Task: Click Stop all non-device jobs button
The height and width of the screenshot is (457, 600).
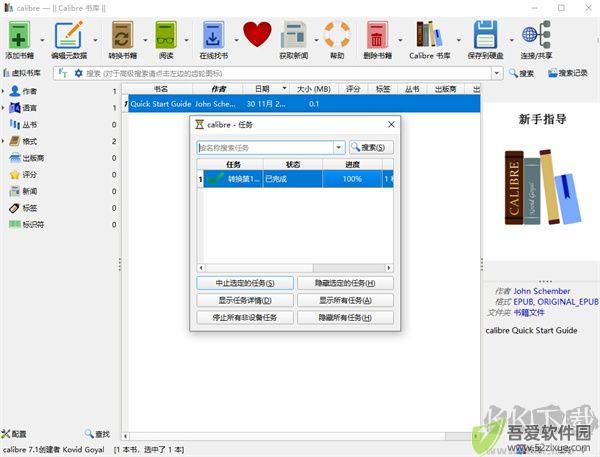Action: pos(245,317)
